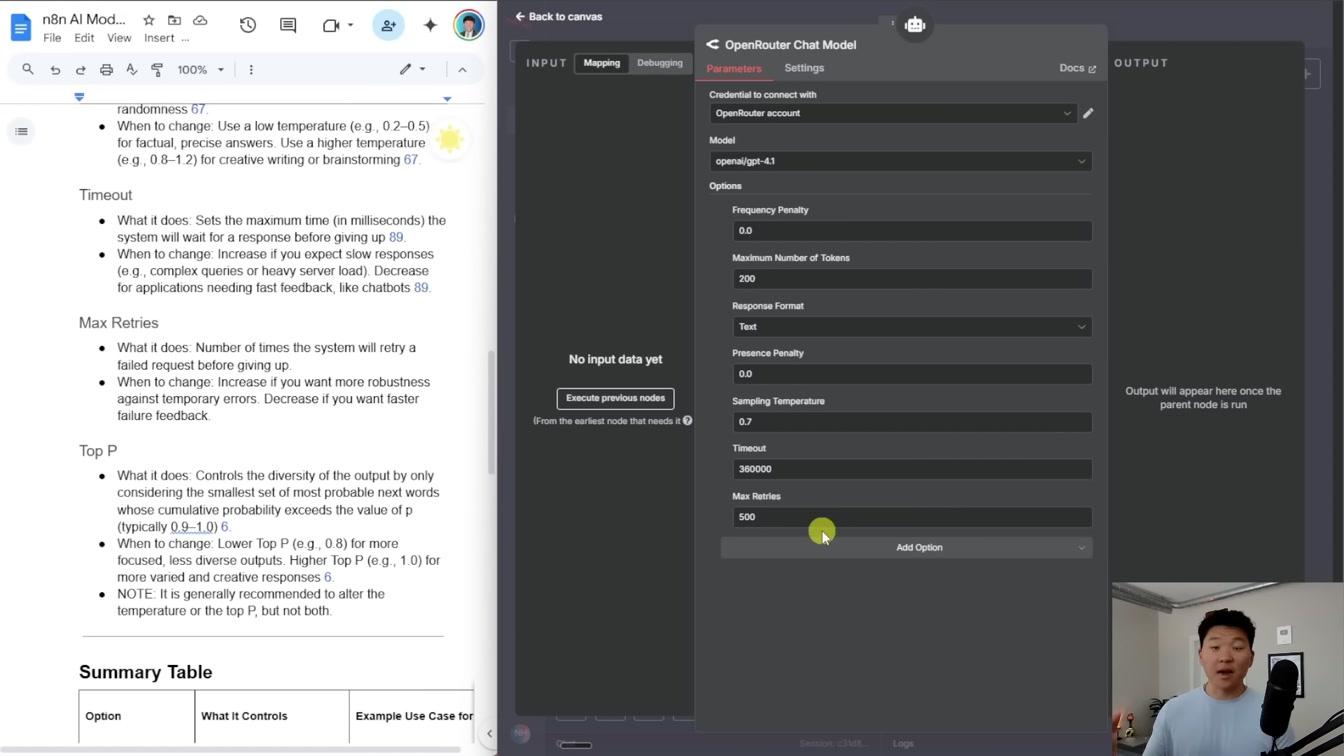The image size is (1344, 756).
Task: Undo last edit in Docs
Action: [x=55, y=70]
